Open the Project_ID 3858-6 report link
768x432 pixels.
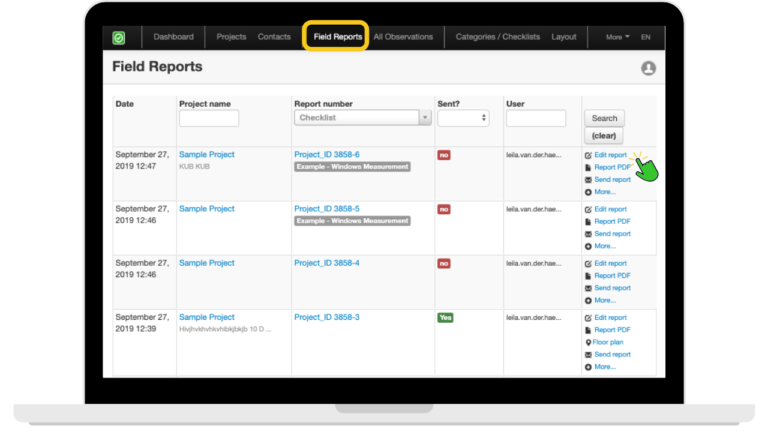click(326, 155)
